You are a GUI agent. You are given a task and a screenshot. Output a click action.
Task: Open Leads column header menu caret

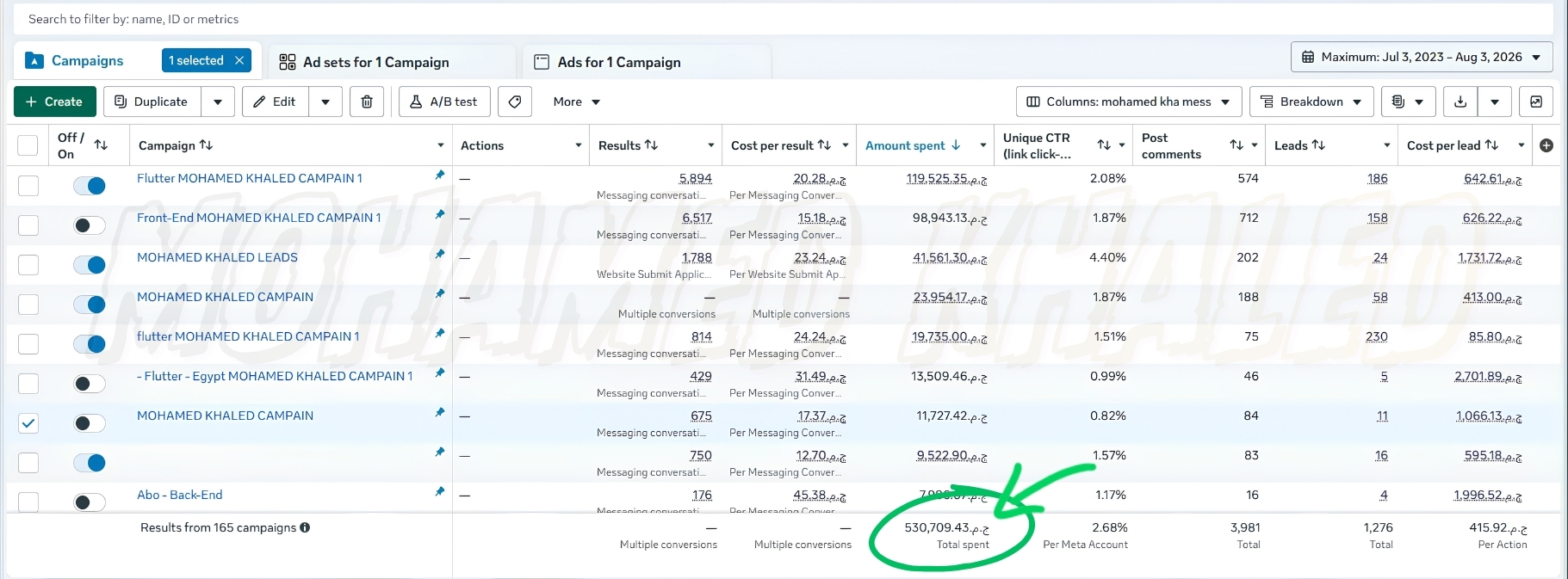point(1386,145)
